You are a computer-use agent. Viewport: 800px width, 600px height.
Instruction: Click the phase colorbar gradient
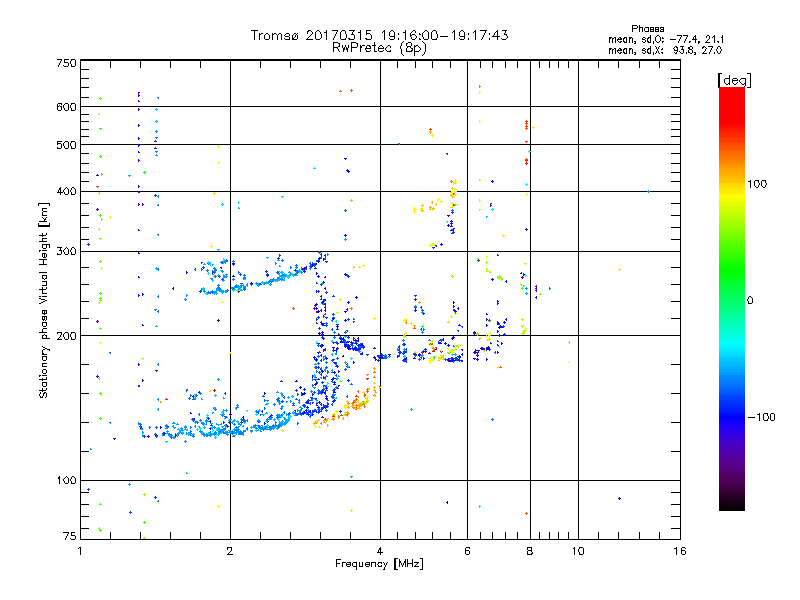732,299
